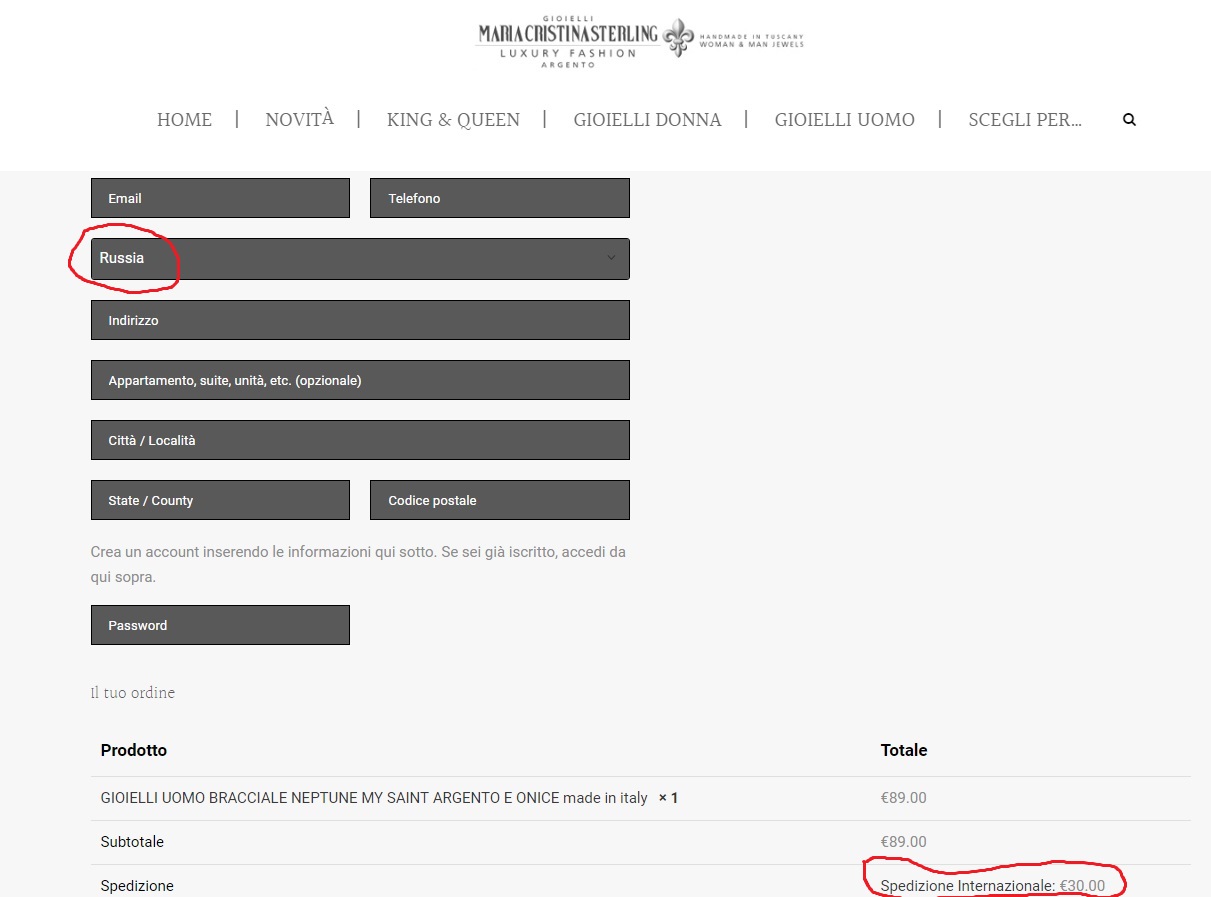Click the search magnifier icon
Screen dimensions: 1211x897
(1129, 120)
